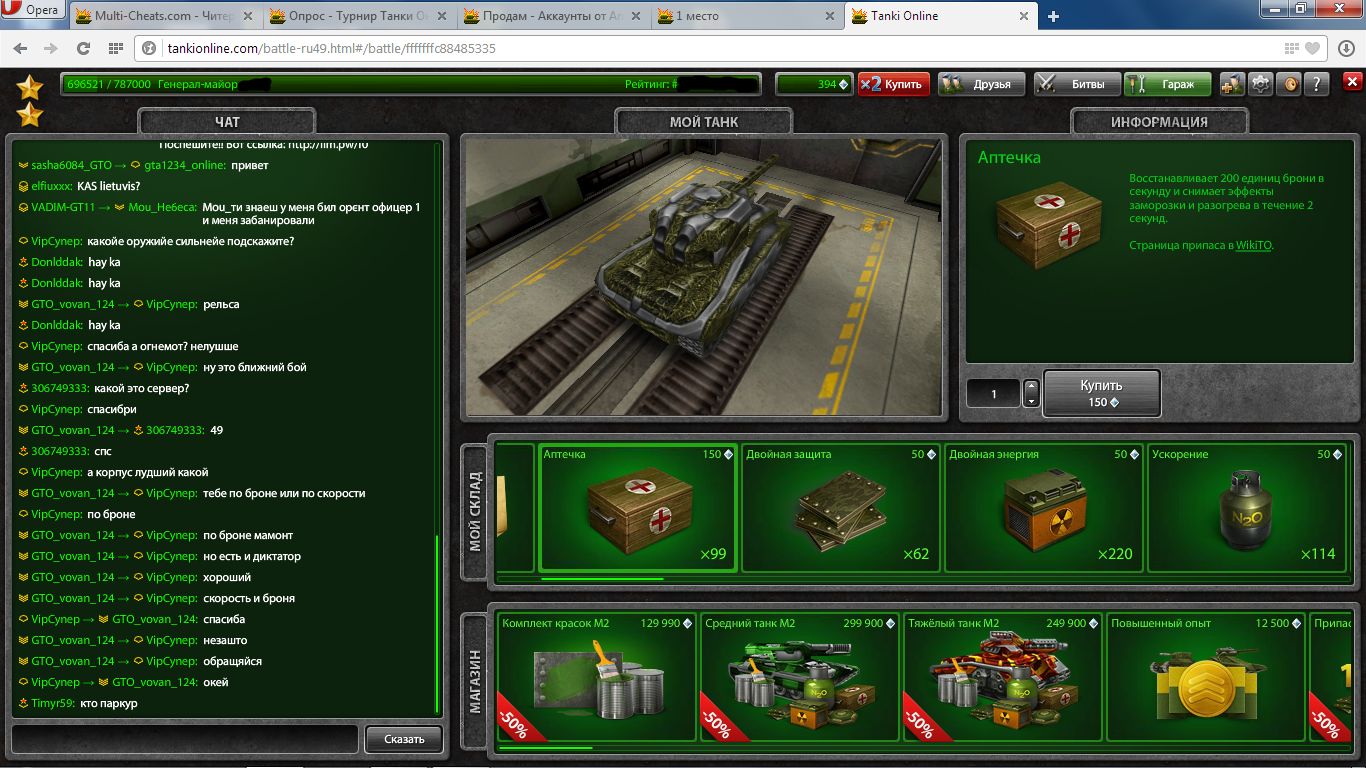Click chat message 'кто паркур'

point(109,703)
